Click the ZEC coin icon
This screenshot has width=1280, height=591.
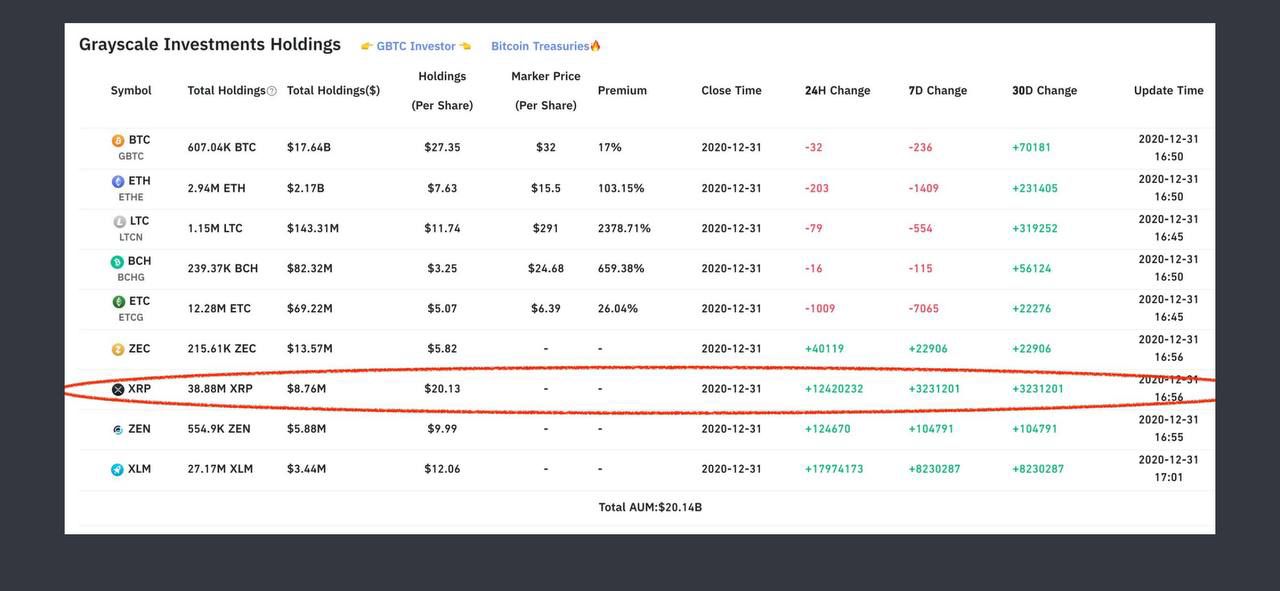pos(118,349)
